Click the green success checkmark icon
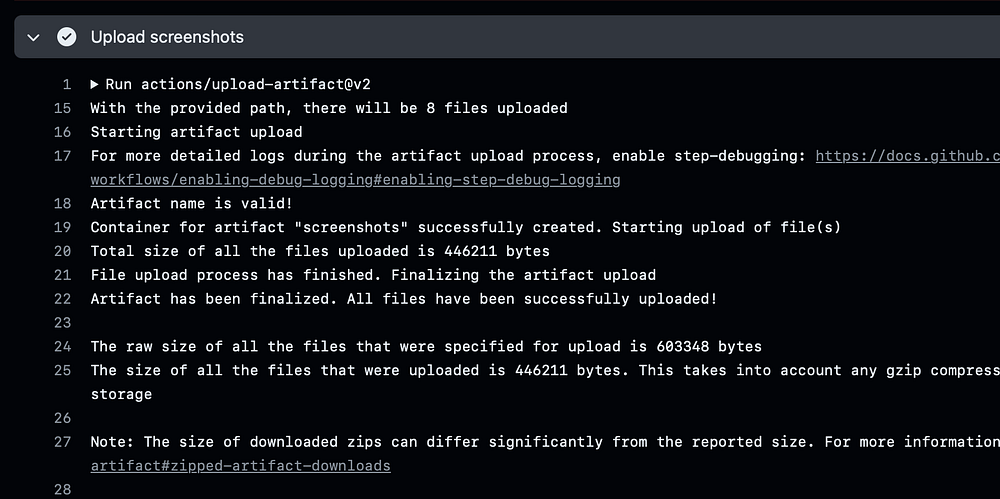Image resolution: width=1000 pixels, height=499 pixels. pos(67,37)
